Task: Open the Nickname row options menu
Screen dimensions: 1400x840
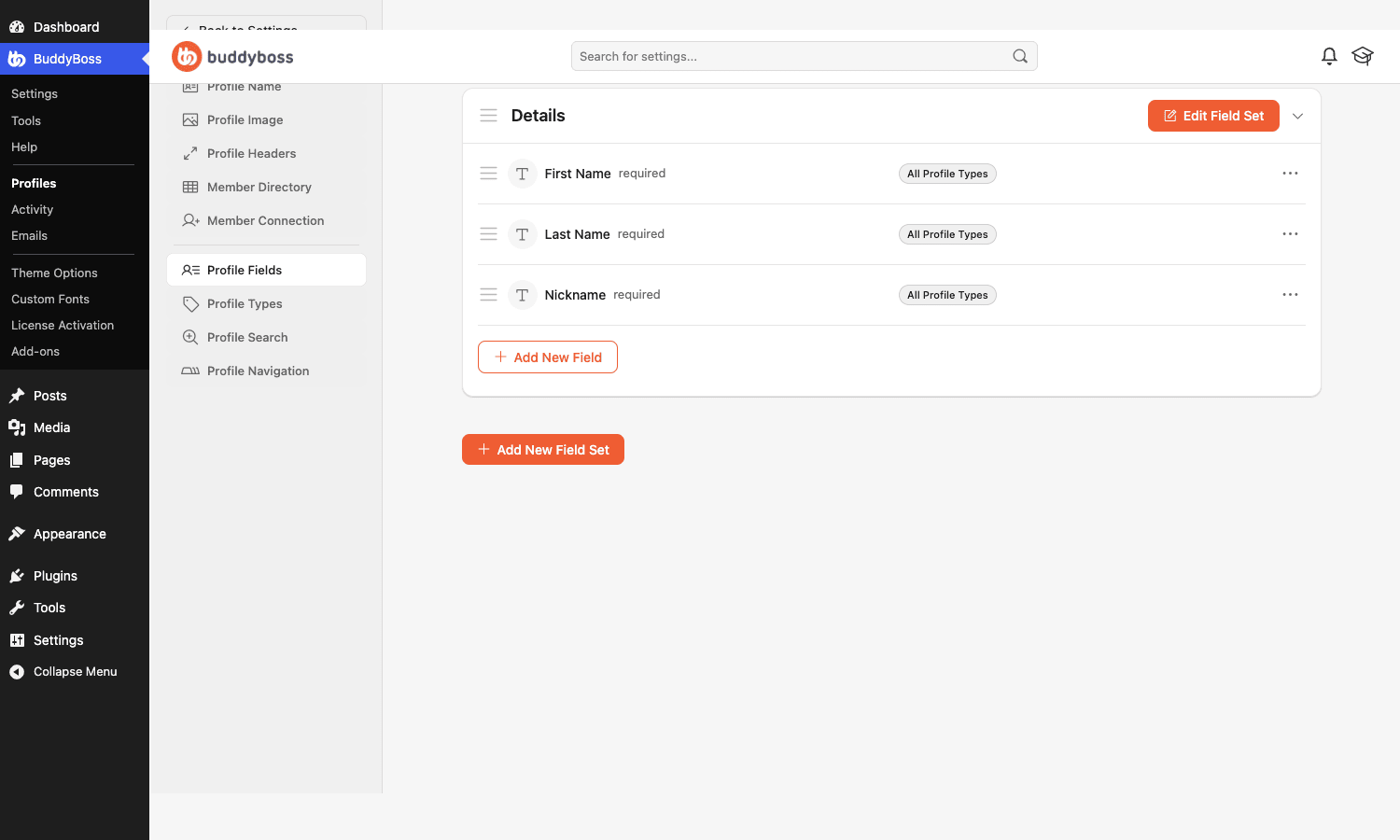Action: pyautogui.click(x=1290, y=295)
